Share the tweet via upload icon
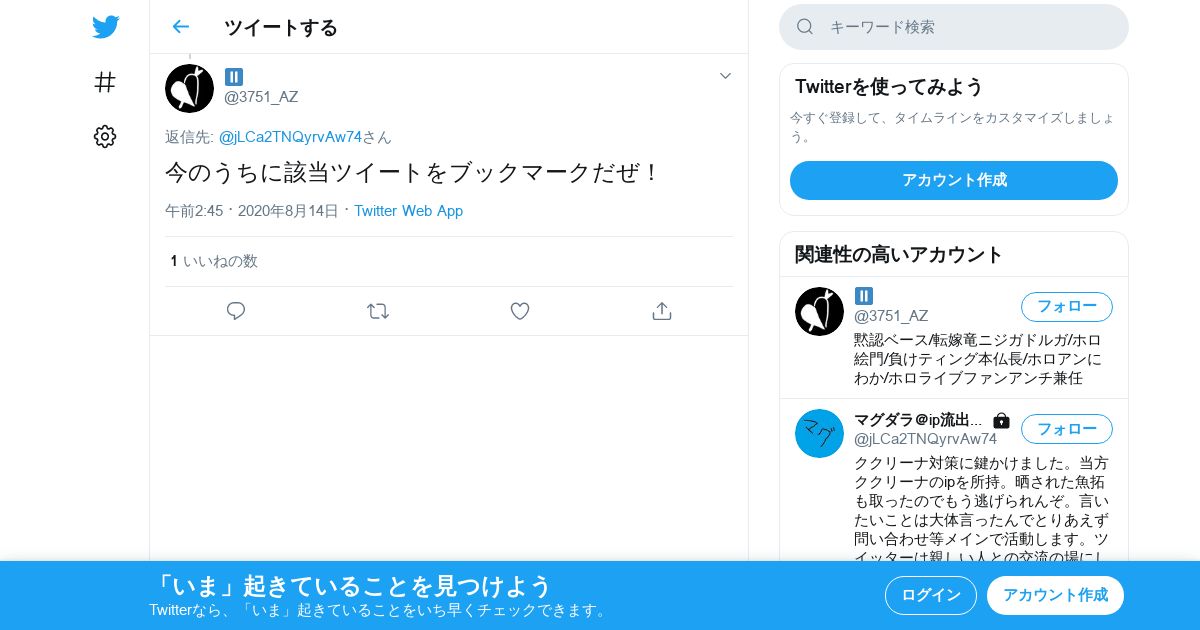Image resolution: width=1200 pixels, height=630 pixels. tap(661, 311)
